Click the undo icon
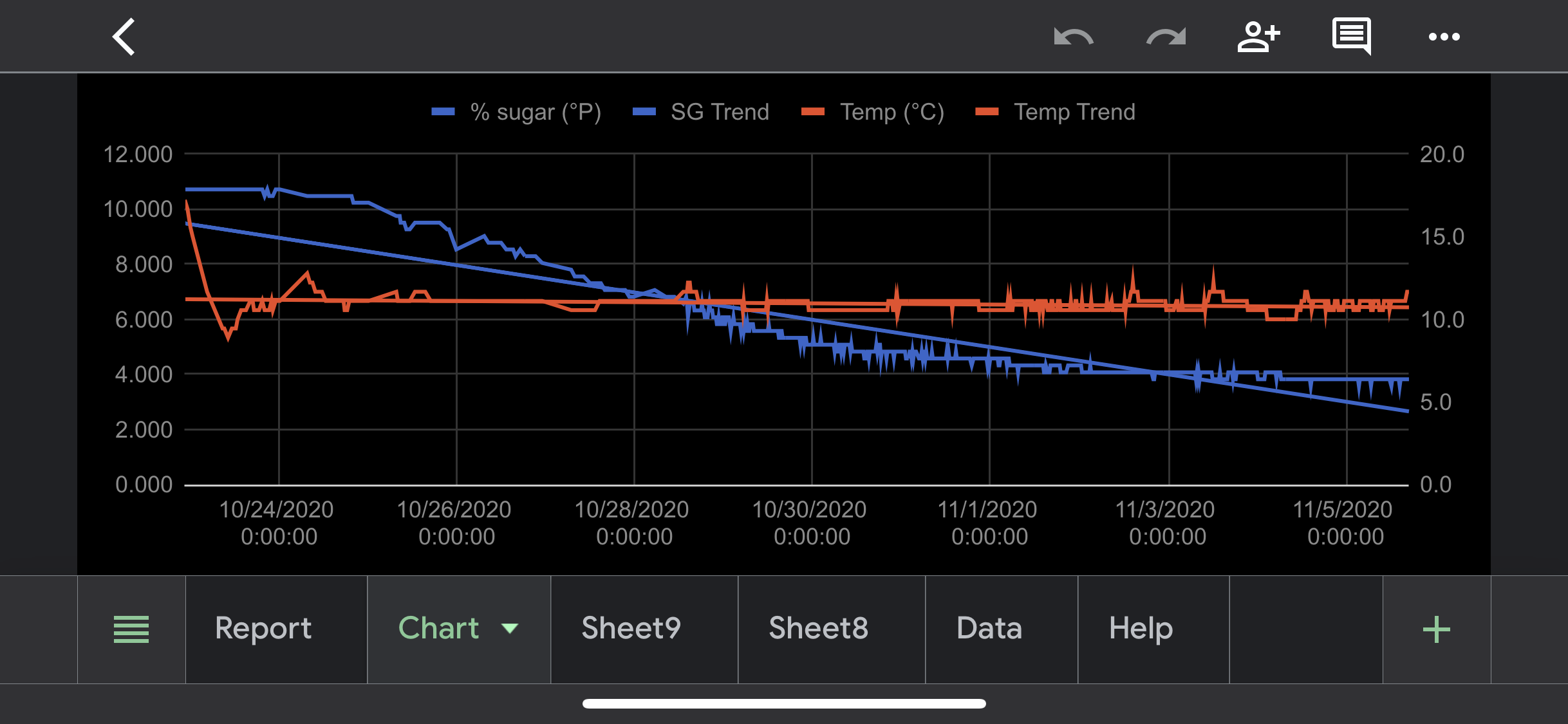Viewport: 1568px width, 724px height. [x=1073, y=37]
